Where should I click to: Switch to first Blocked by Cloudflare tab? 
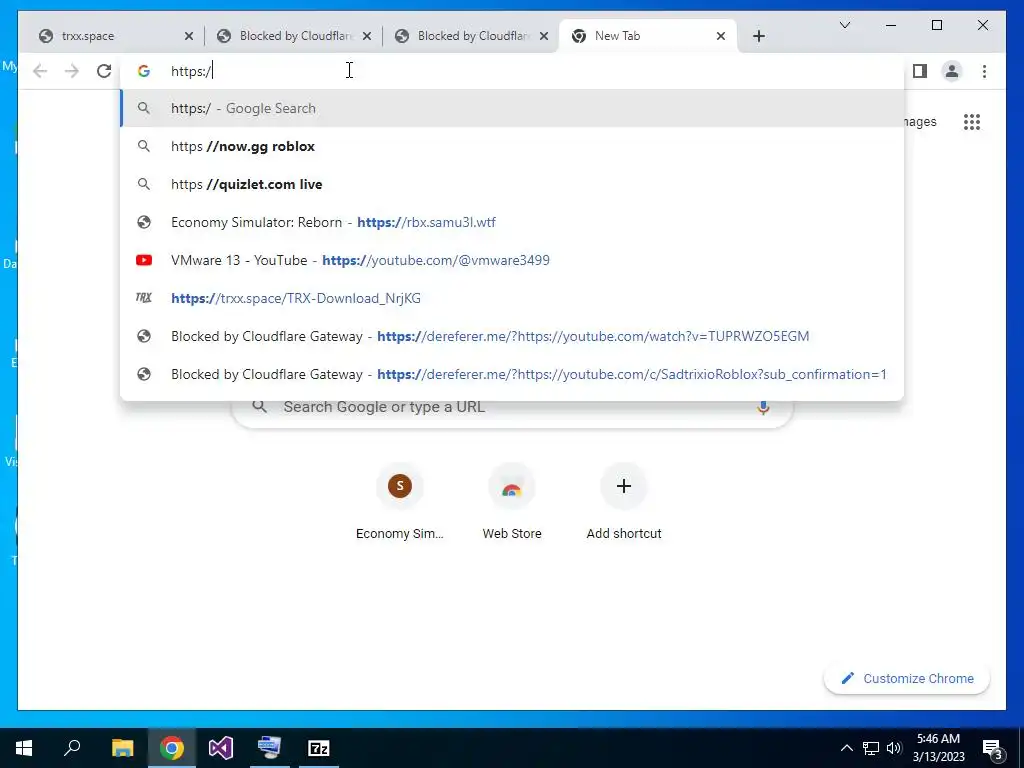pos(294,36)
